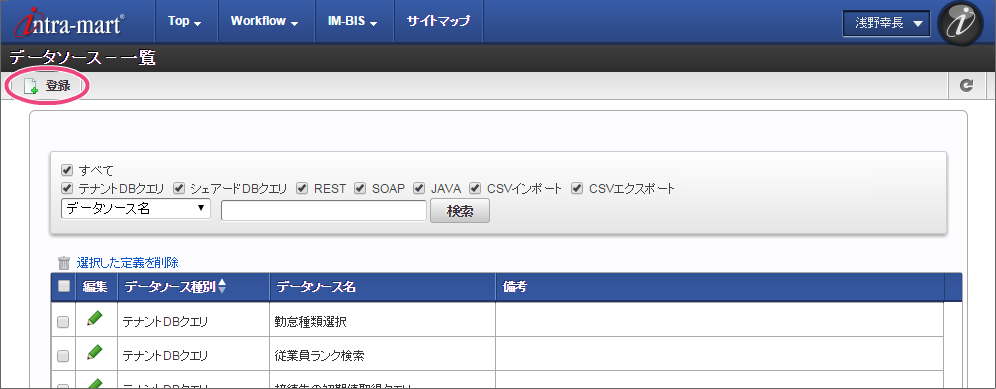The height and width of the screenshot is (389, 996).
Task: Click the 勤怠種類選択 data source name
Action: click(x=311, y=322)
